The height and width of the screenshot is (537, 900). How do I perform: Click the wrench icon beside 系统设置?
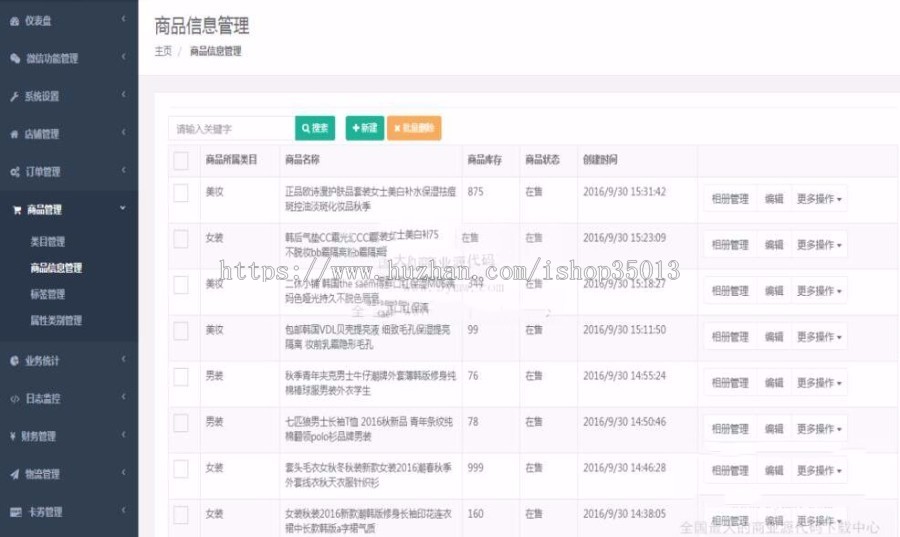point(14,96)
